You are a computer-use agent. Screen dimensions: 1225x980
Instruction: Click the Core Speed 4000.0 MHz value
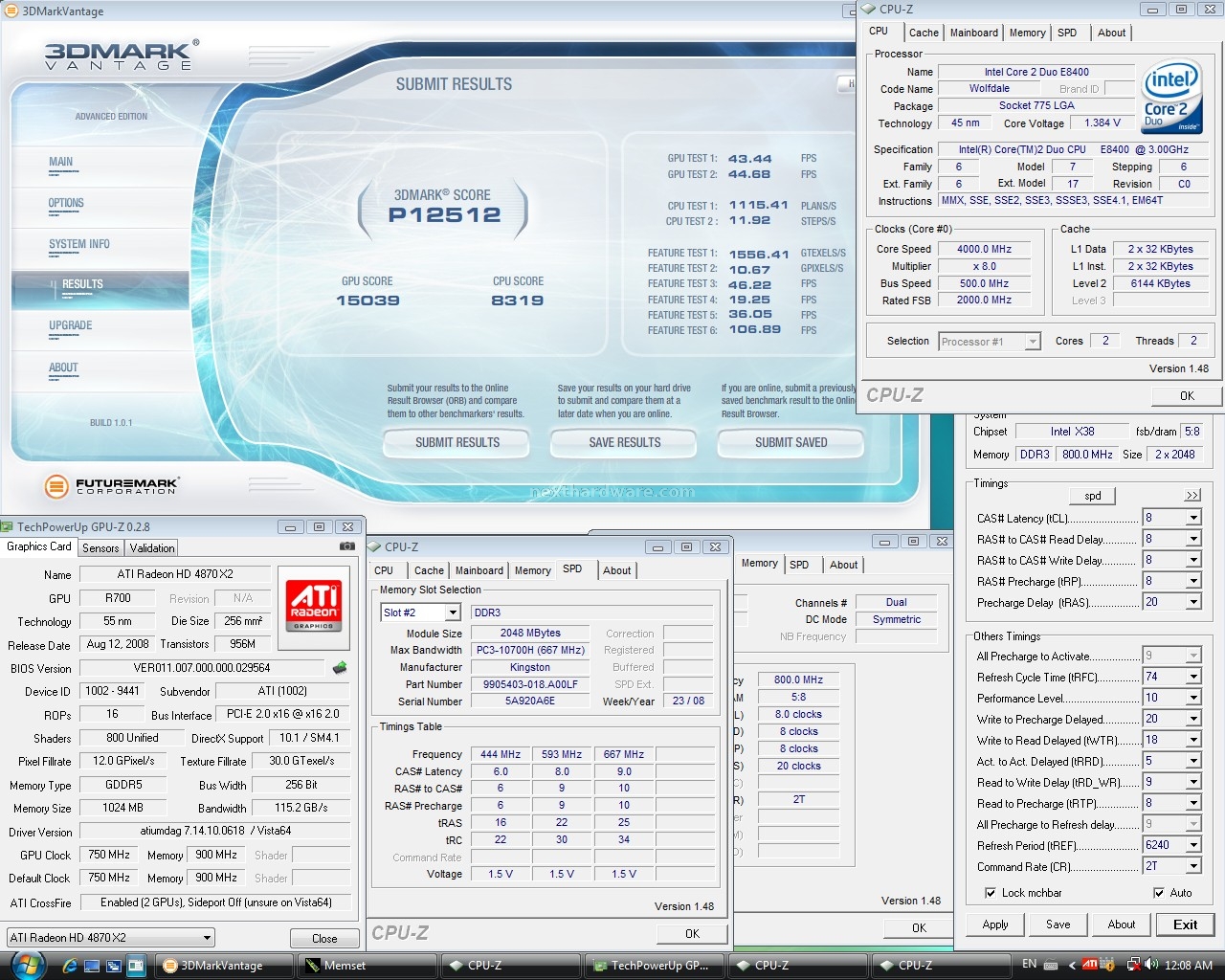(x=984, y=249)
